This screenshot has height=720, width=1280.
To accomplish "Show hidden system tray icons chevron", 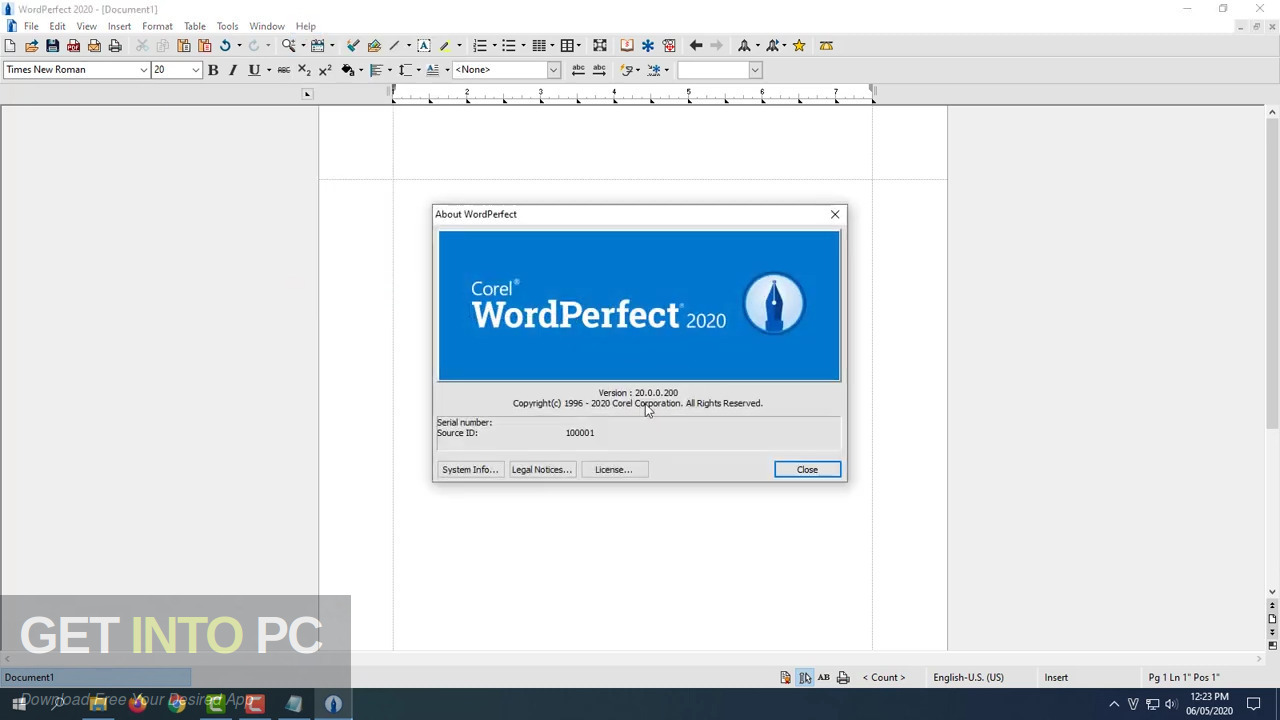I will point(1114,704).
